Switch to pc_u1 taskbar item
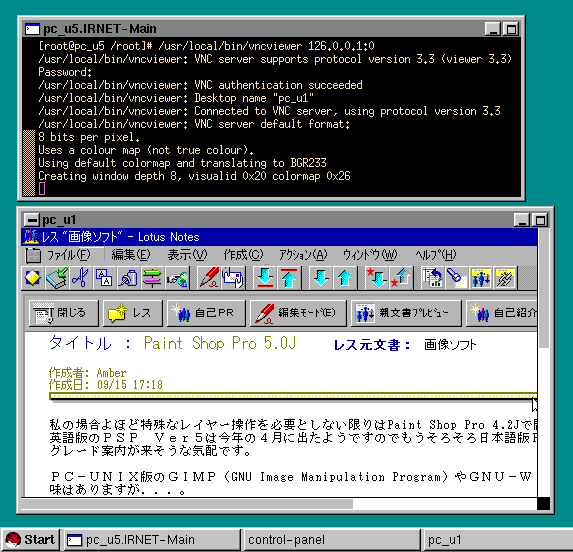573x552 pixels. pos(497,540)
